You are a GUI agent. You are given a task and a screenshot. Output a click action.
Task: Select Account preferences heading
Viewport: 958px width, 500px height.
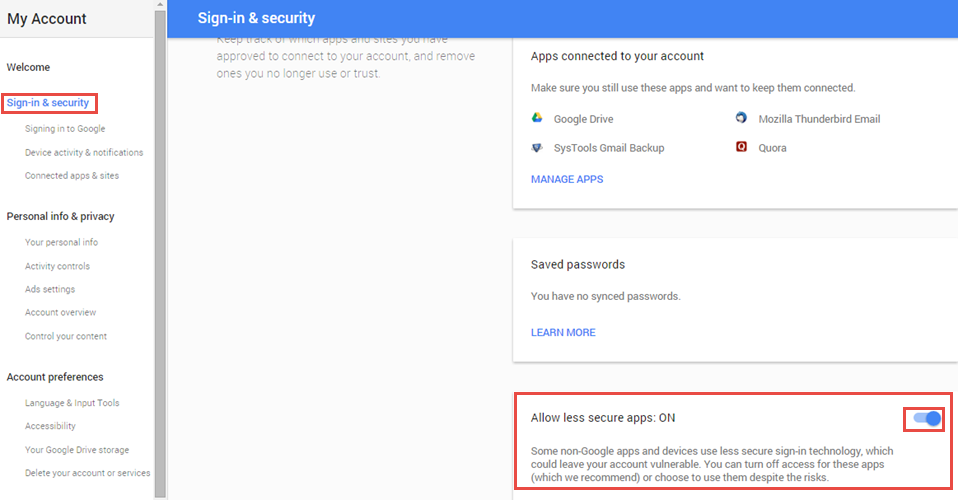pyautogui.click(x=55, y=377)
